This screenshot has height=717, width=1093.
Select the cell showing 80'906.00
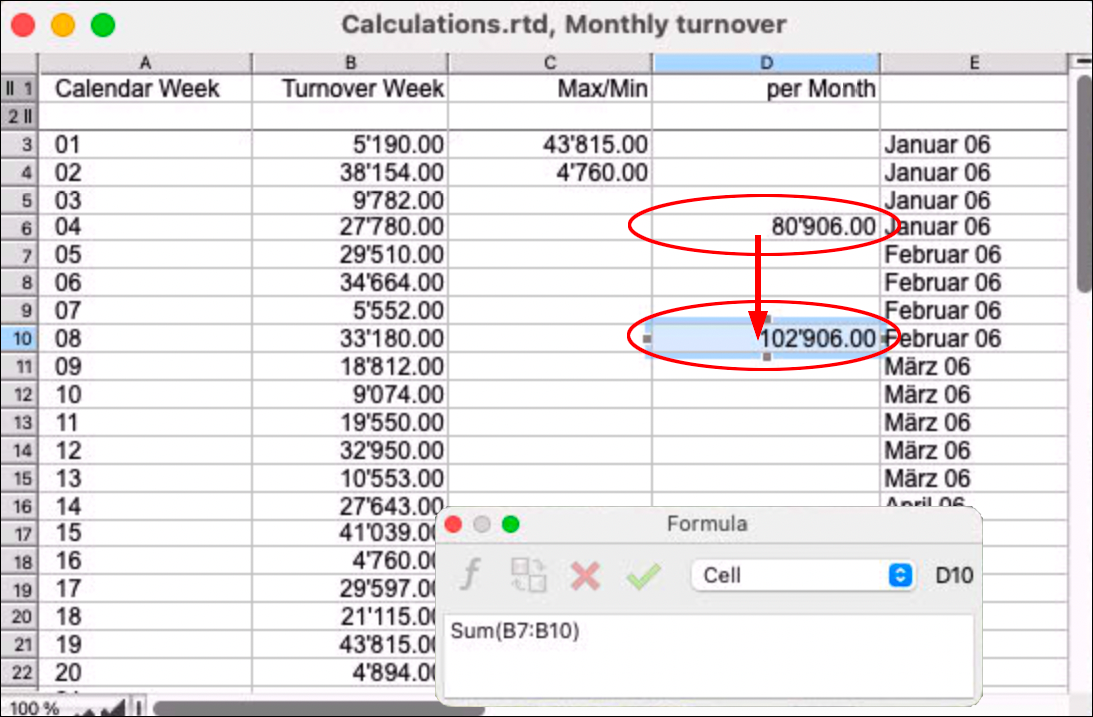[x=766, y=227]
